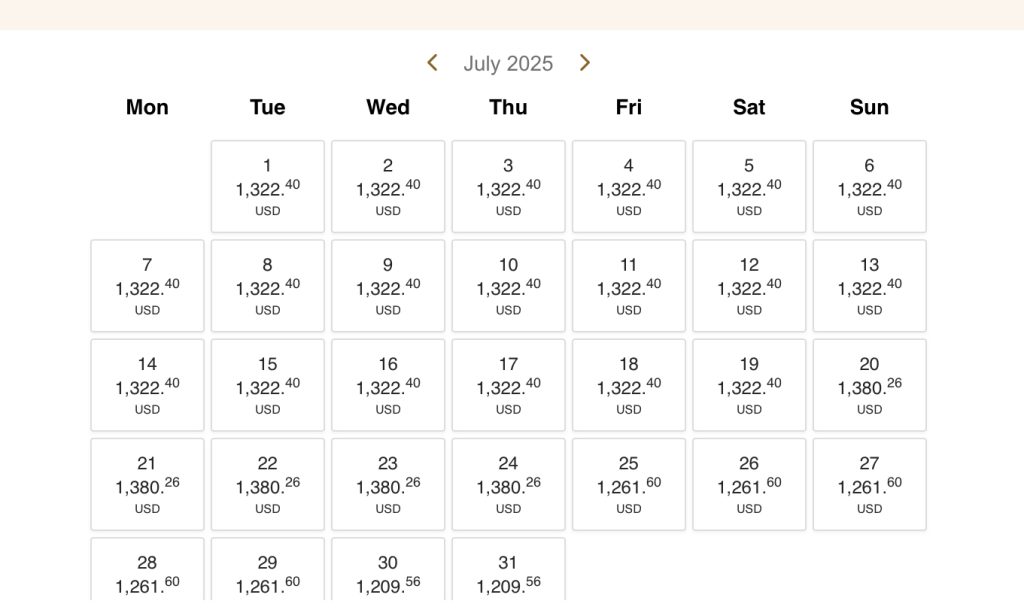
Task: Select July 10 in the calendar
Action: [x=508, y=286]
